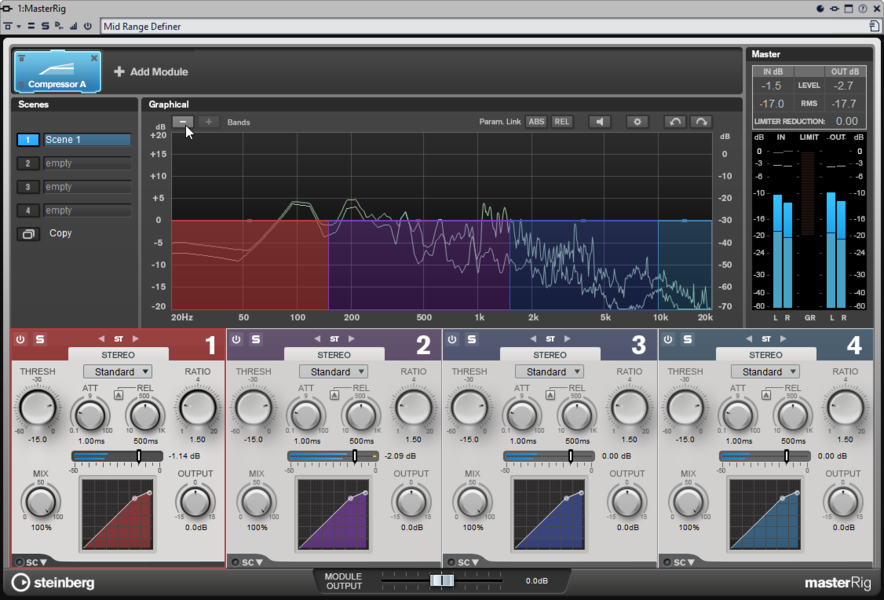Screen dimensions: 884x600
Task: Toggle band 3 power button
Action: (x=452, y=339)
